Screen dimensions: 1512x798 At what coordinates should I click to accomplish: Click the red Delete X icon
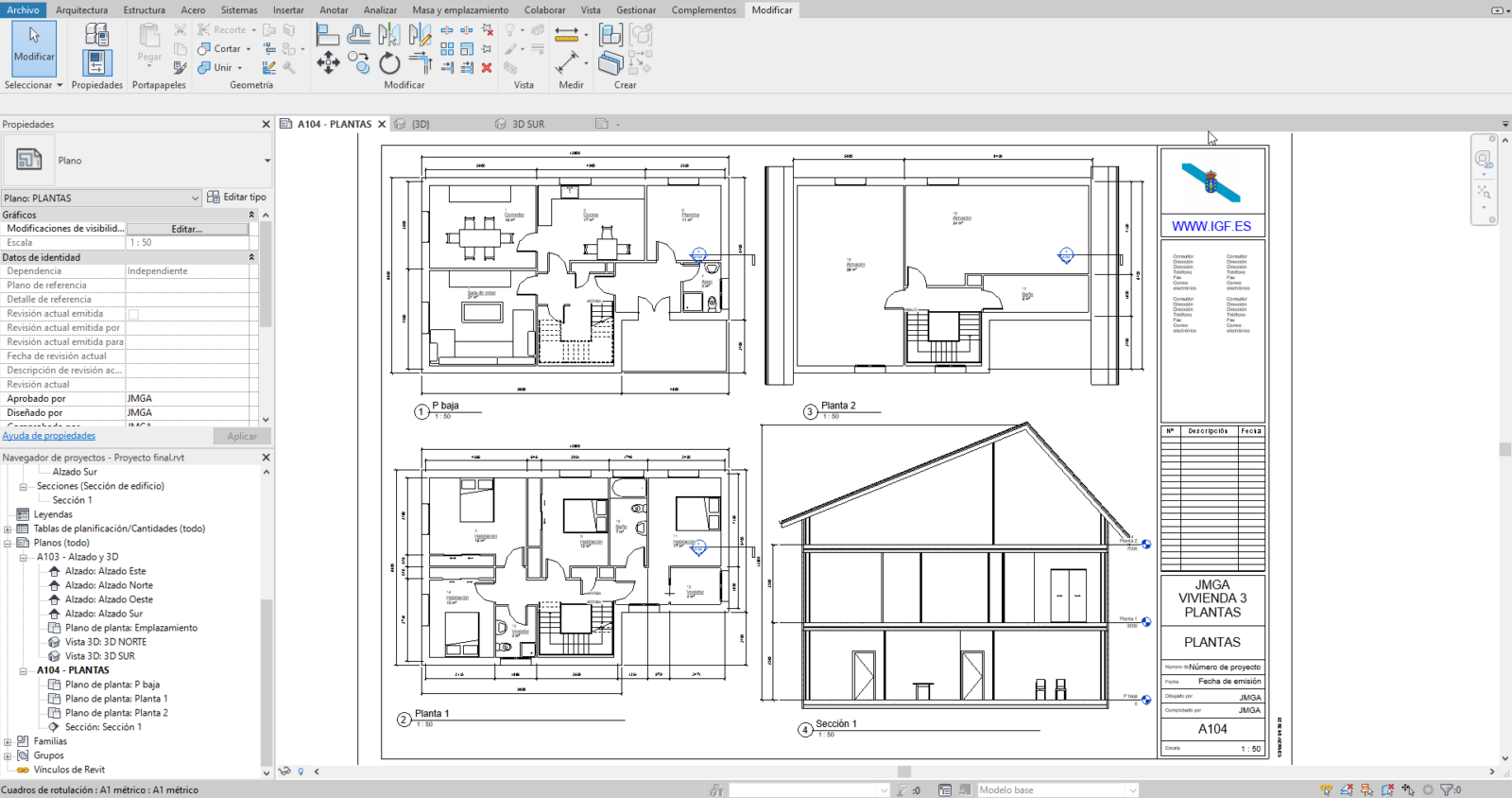coord(487,68)
